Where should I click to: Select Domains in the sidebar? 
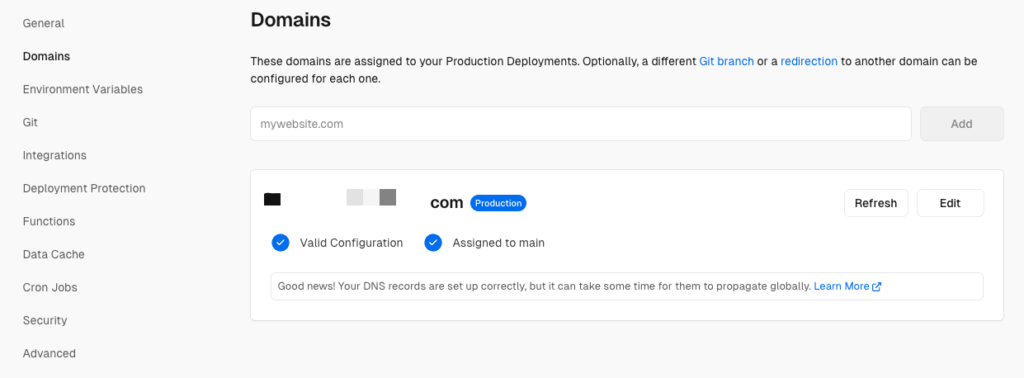[x=46, y=56]
